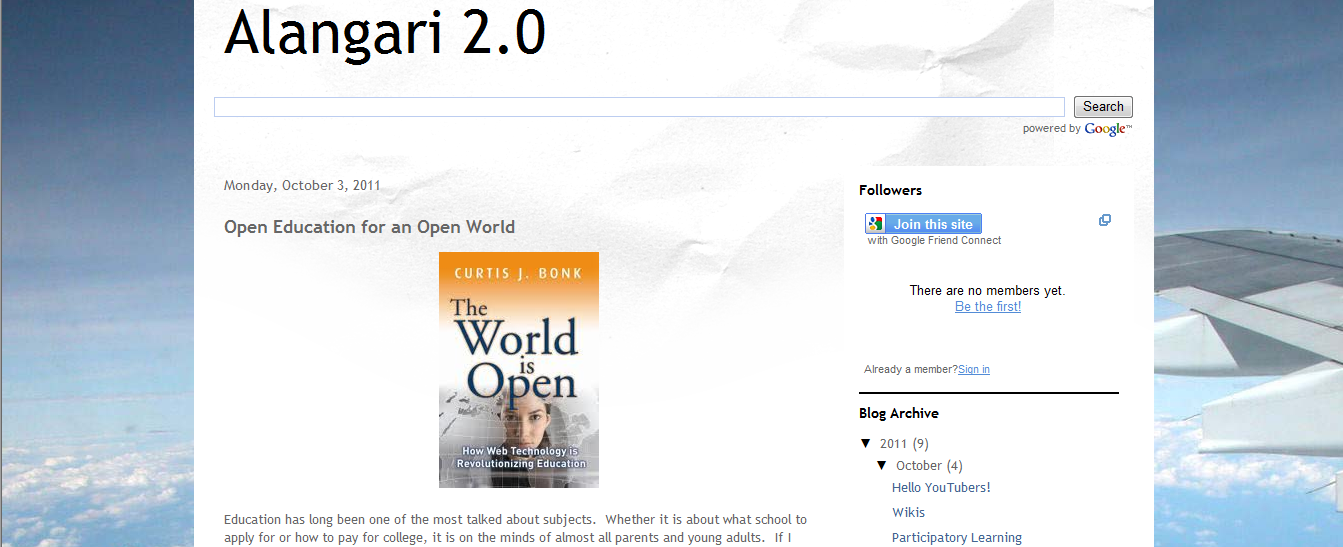Collapse the 2011 archive triangle
The image size is (1343, 547).
866,443
